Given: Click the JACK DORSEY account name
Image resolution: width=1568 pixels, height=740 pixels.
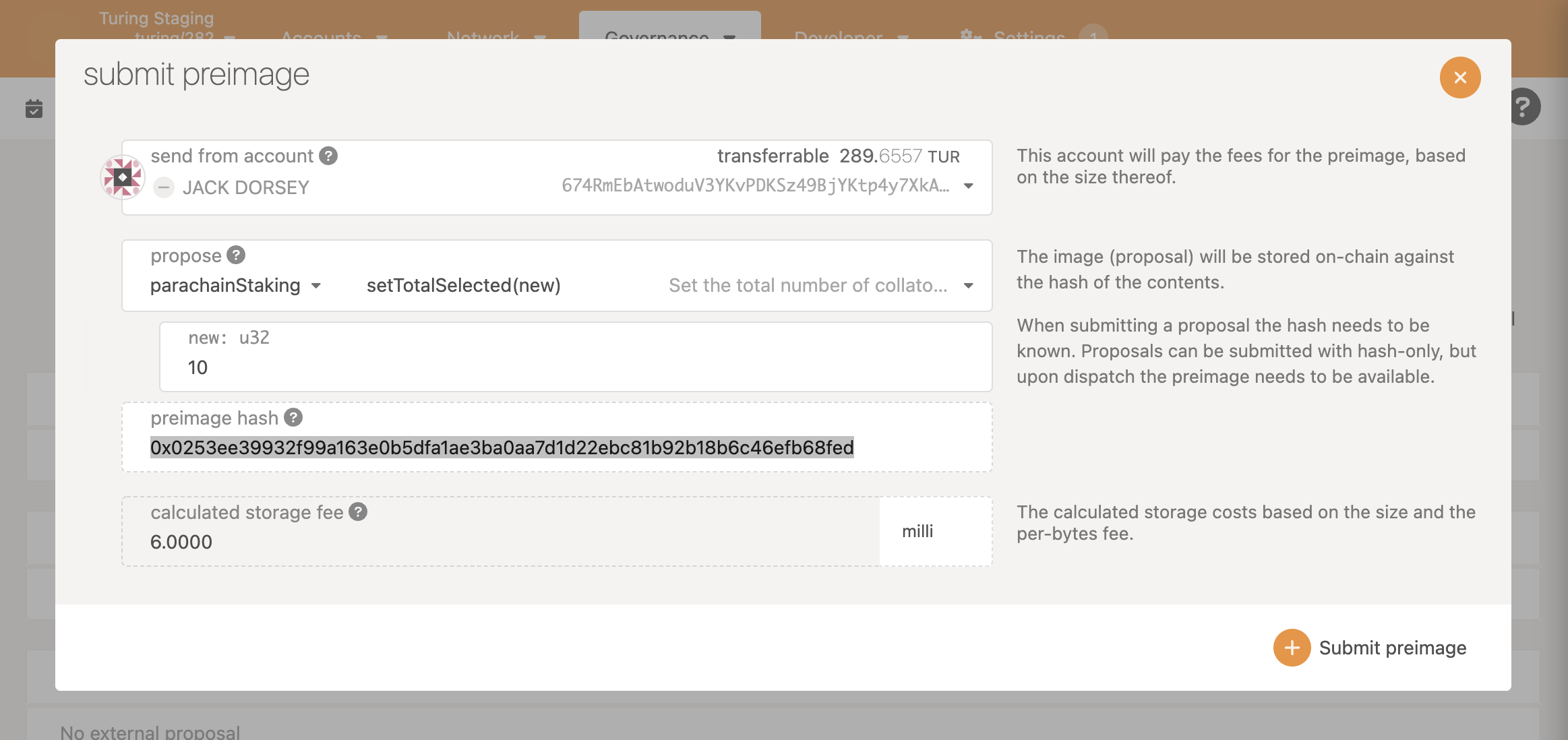Looking at the screenshot, I should tap(246, 187).
